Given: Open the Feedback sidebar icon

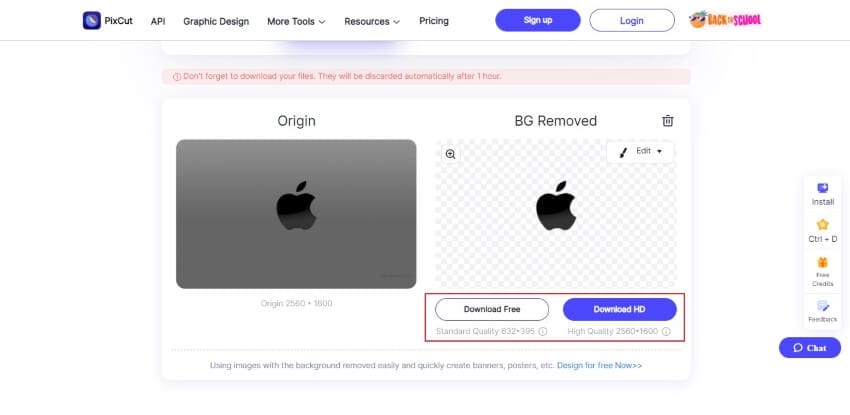Looking at the screenshot, I should coord(822,306).
